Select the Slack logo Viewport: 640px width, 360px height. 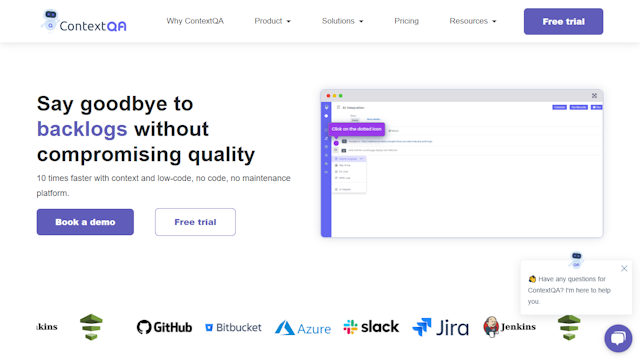pos(371,327)
